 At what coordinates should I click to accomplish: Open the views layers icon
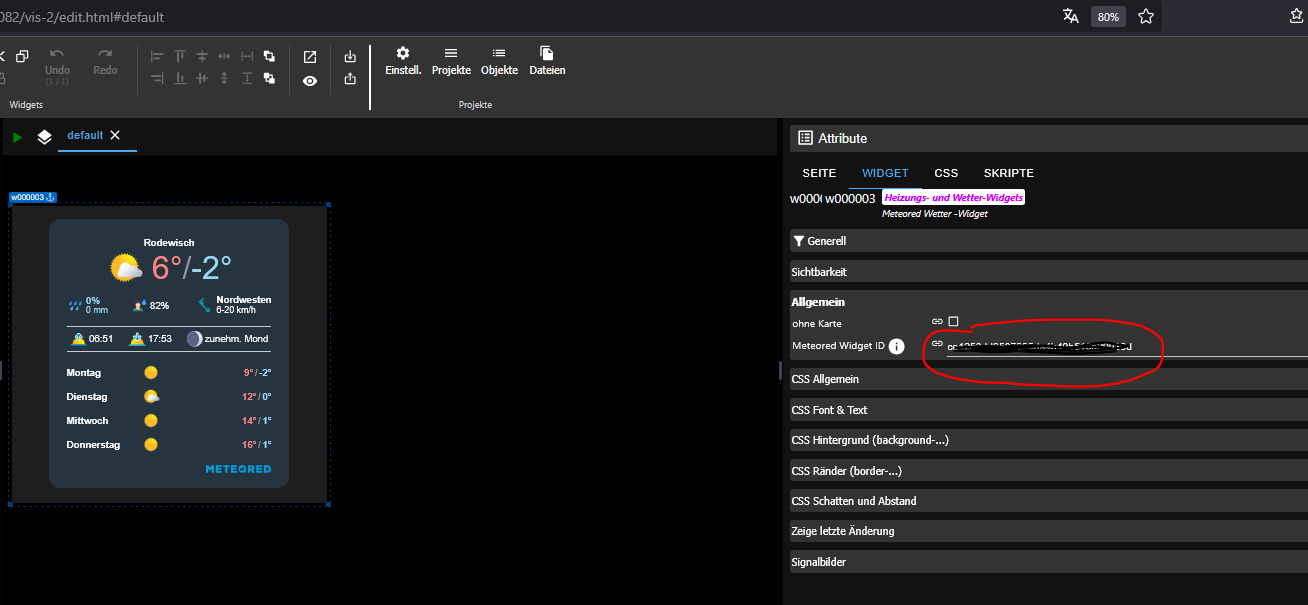(44, 137)
